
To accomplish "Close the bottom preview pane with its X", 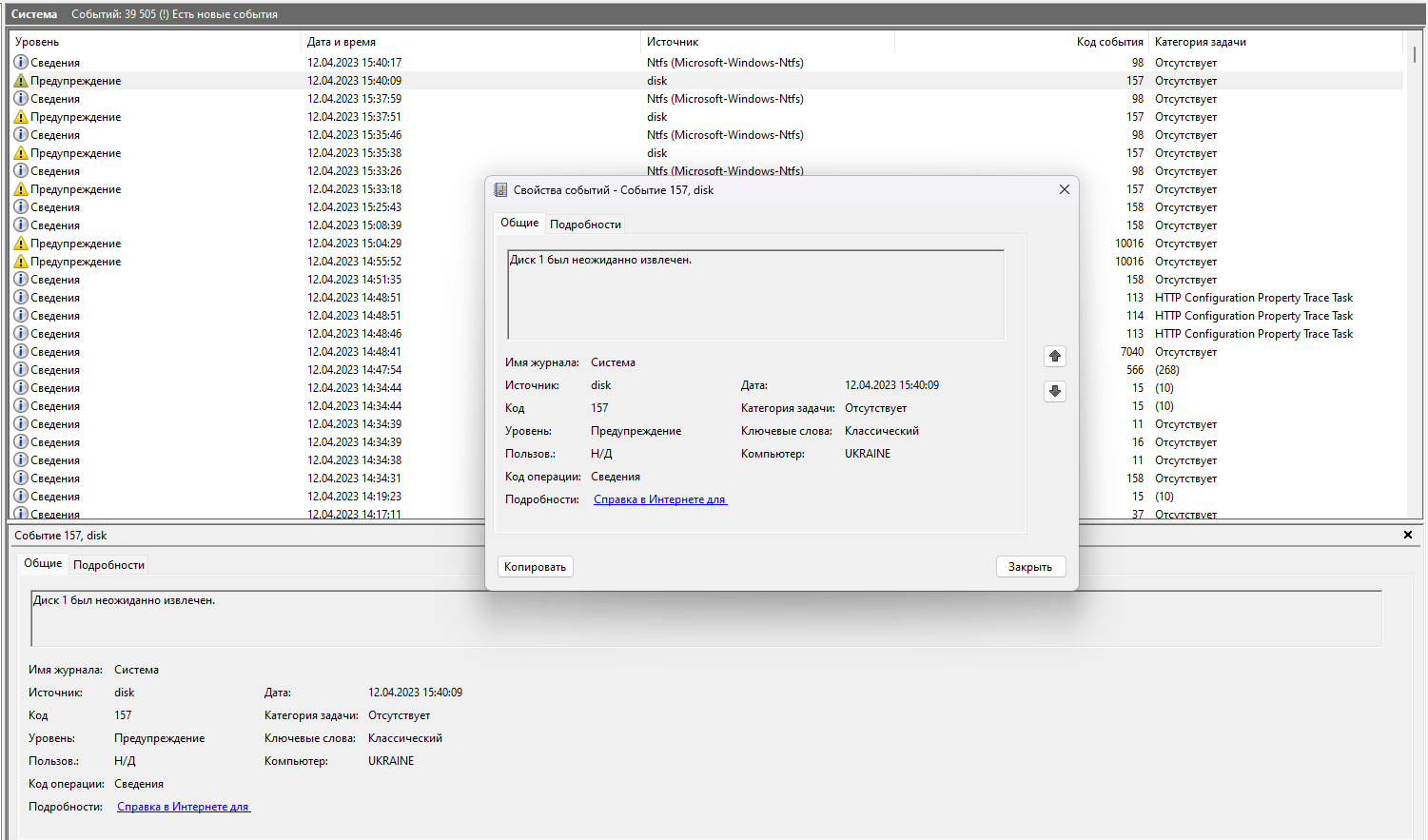I will [x=1408, y=535].
